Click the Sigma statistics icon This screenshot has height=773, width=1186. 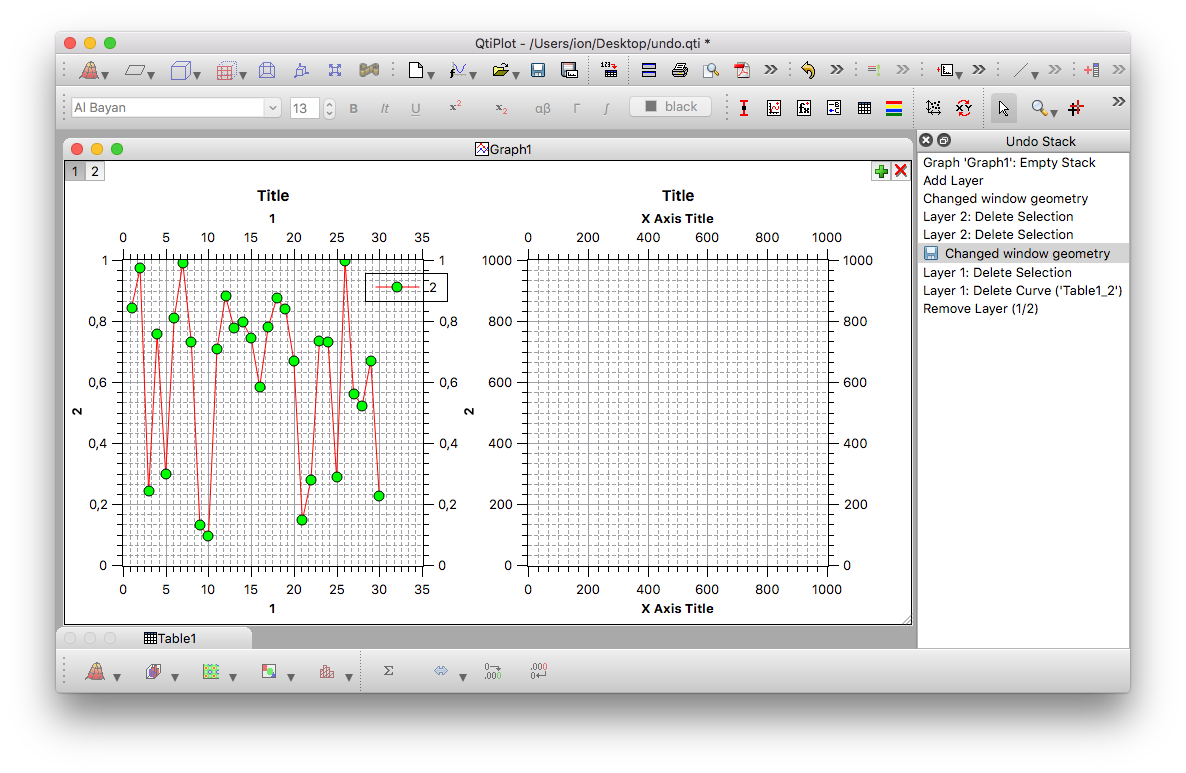388,672
